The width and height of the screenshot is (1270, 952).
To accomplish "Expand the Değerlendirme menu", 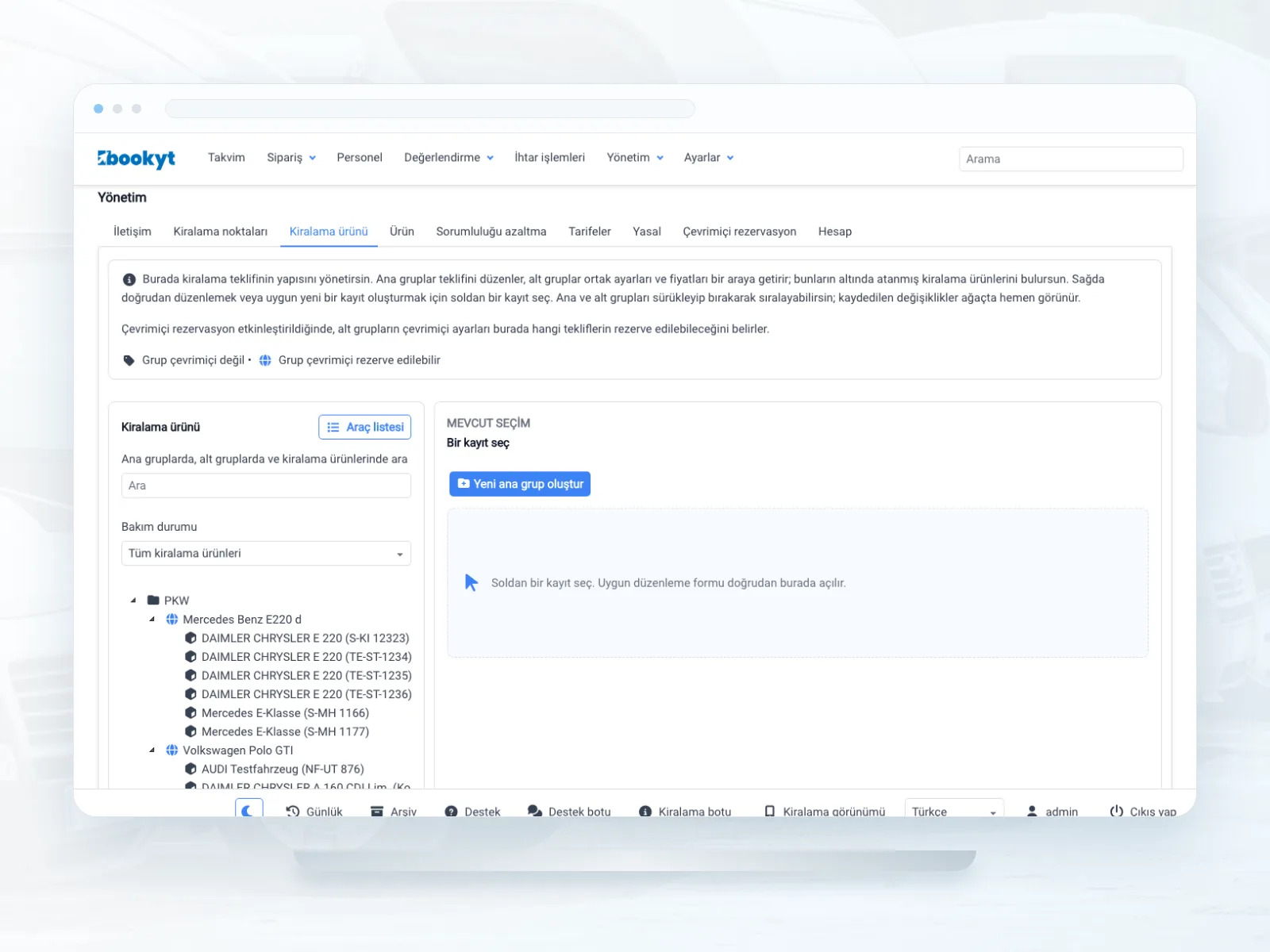I will (x=448, y=158).
